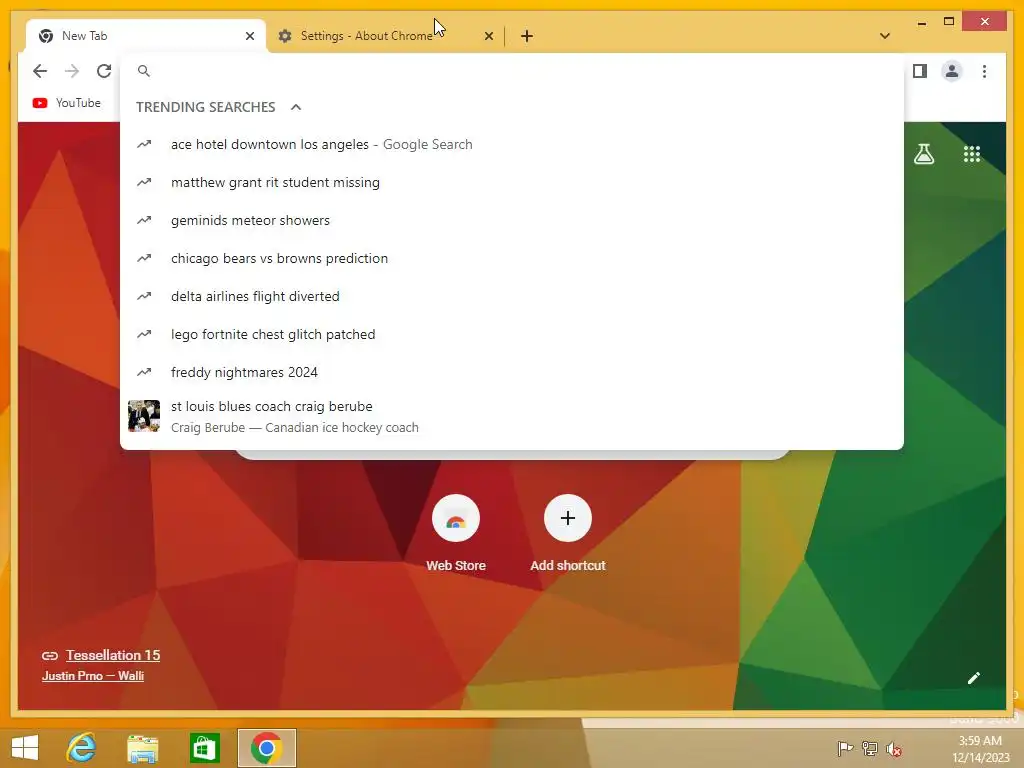Choose 'st louis blues coach craig berube'
Image resolution: width=1024 pixels, height=768 pixels.
(512, 416)
